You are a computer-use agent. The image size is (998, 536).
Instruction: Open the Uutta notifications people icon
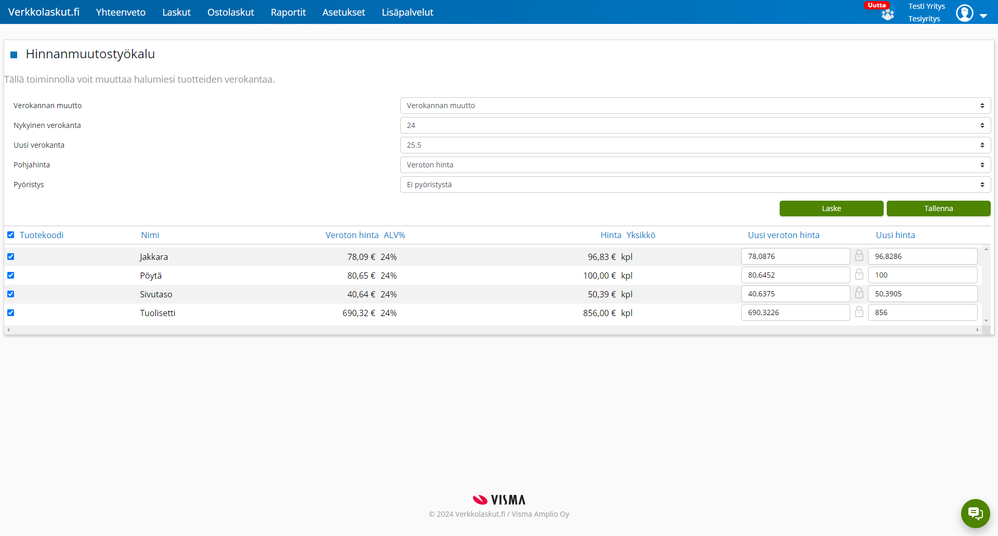click(887, 14)
